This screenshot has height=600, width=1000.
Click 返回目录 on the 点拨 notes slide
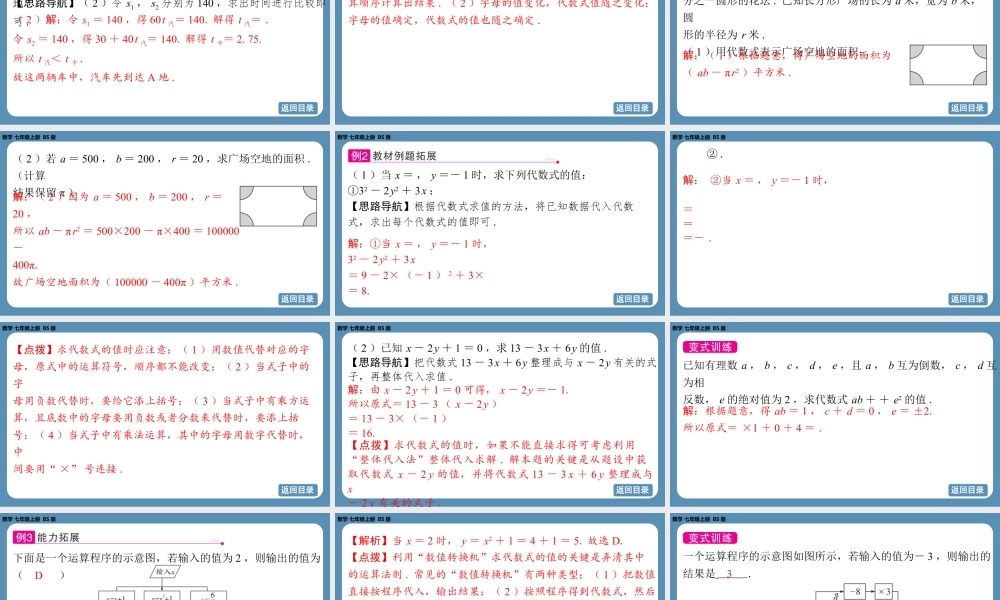tap(296, 490)
